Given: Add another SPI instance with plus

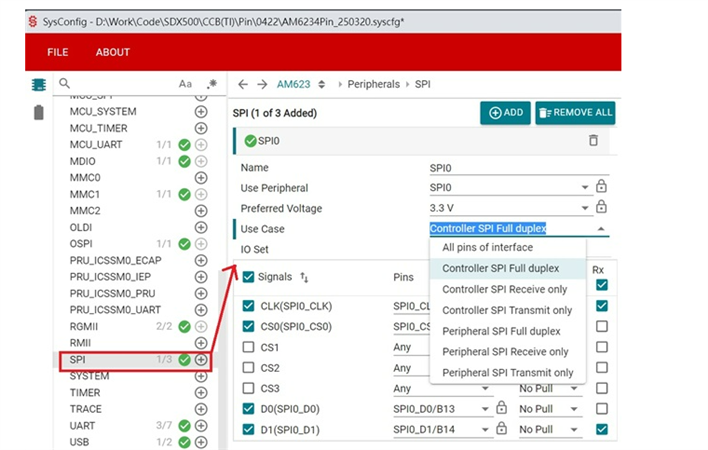Looking at the screenshot, I should 201,360.
